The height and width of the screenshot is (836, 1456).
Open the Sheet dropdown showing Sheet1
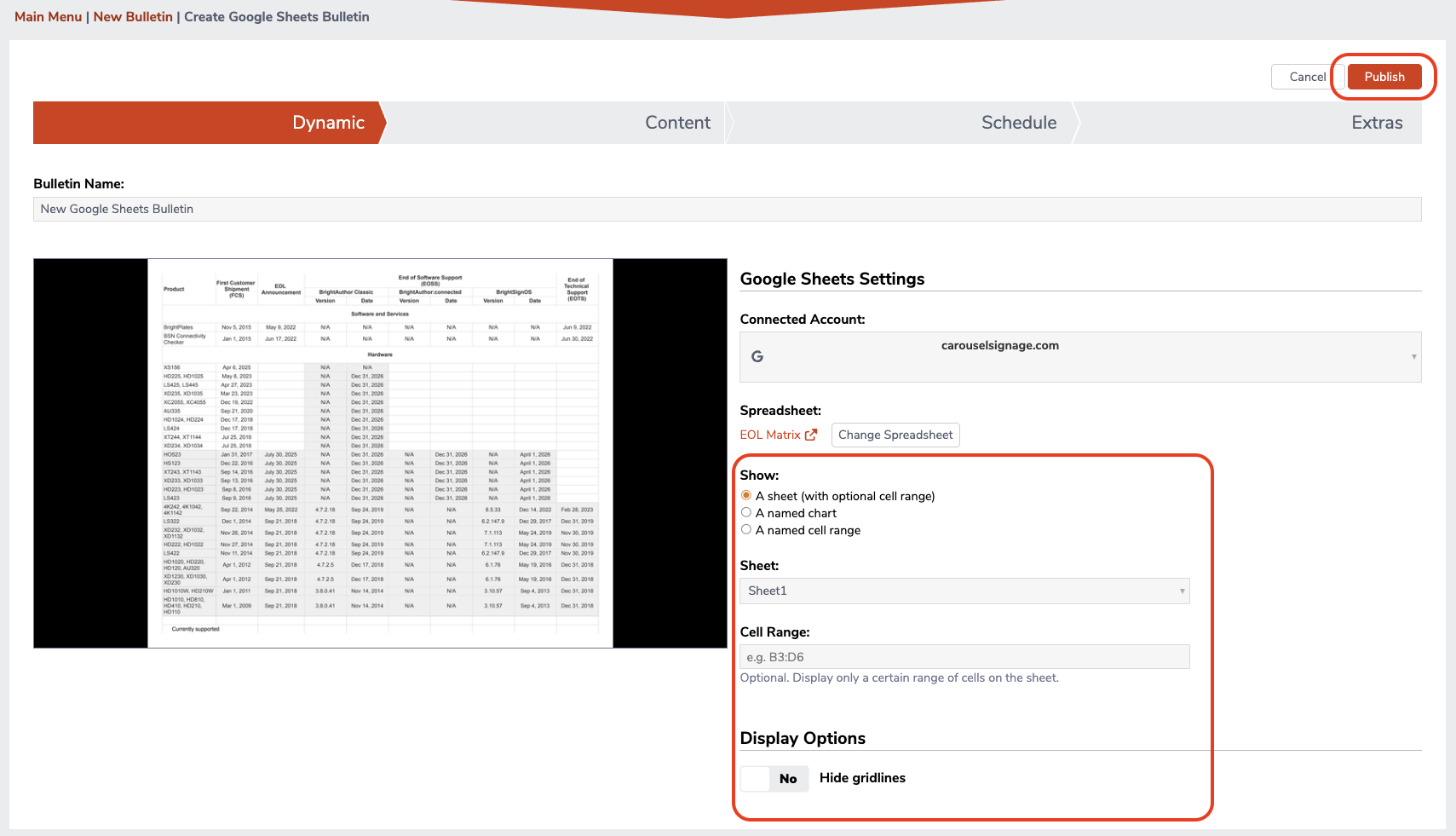tap(964, 591)
